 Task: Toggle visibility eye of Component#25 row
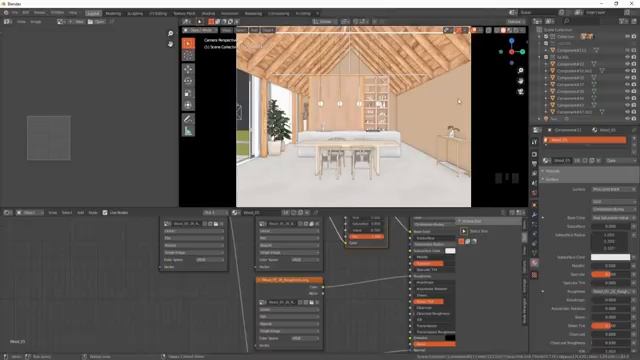(627, 91)
